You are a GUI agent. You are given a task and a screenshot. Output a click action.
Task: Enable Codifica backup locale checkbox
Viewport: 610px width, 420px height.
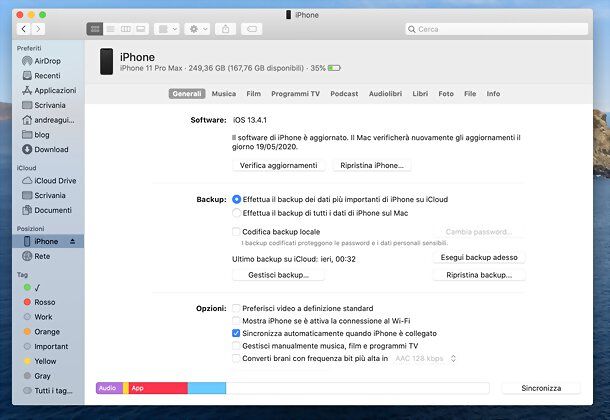(236, 232)
